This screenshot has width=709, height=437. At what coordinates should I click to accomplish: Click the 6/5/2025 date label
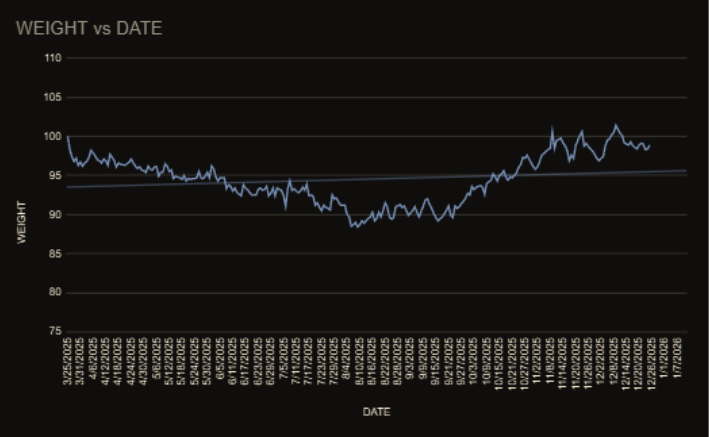[220, 358]
